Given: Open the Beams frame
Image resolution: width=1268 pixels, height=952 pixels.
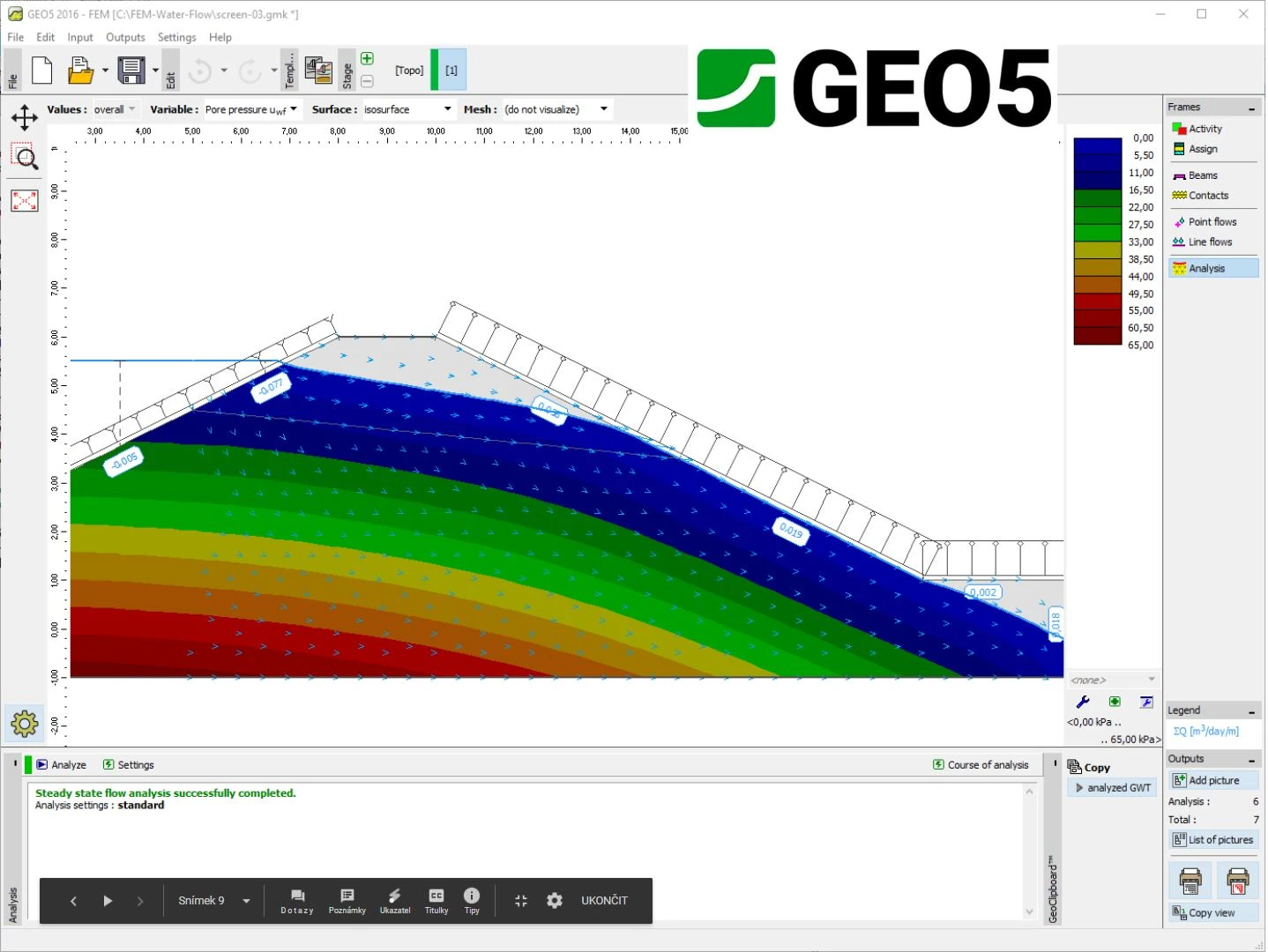Looking at the screenshot, I should tap(1213, 175).
